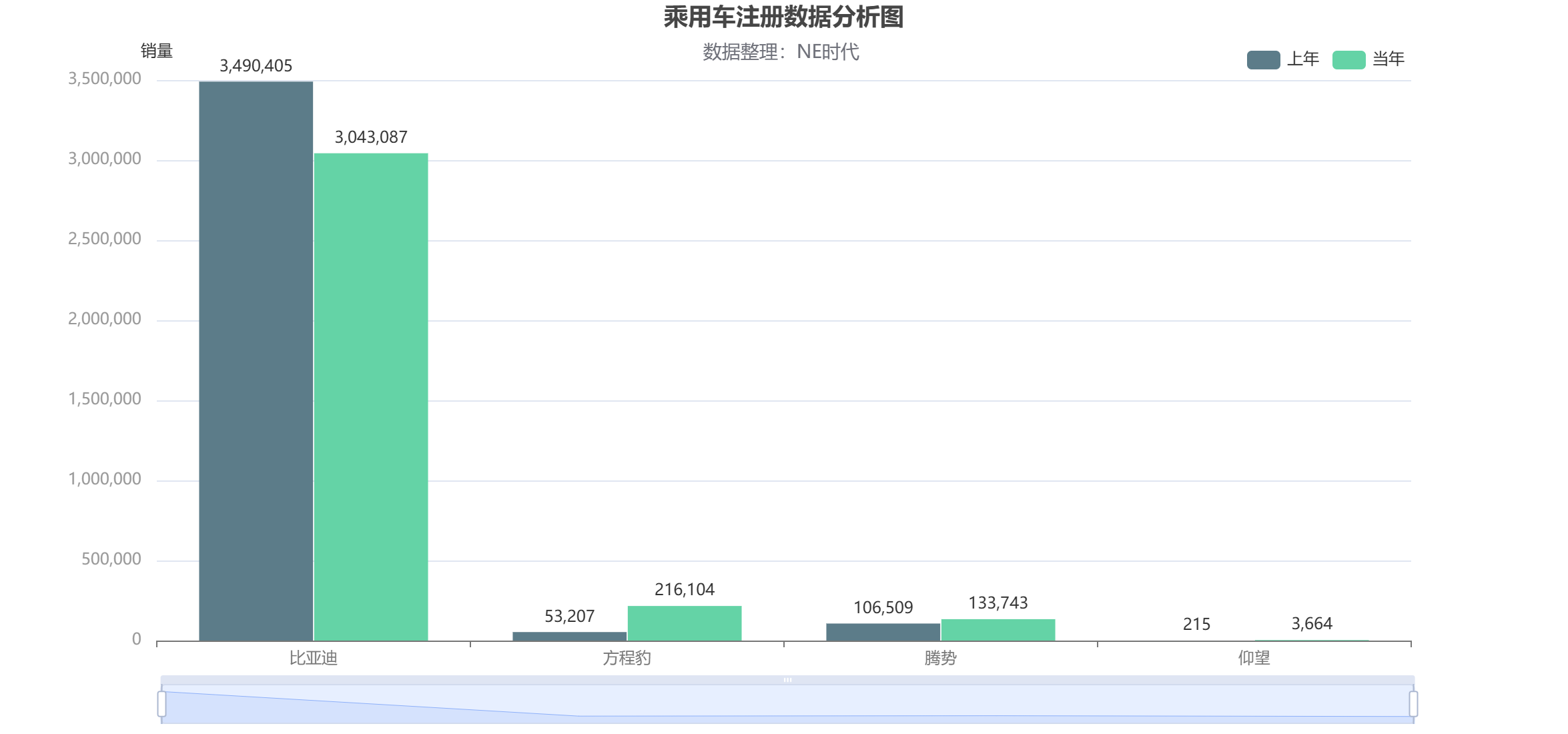Click the 方程豹 上年 dark bar
Image resolution: width=1568 pixels, height=734 pixels.
click(569, 637)
